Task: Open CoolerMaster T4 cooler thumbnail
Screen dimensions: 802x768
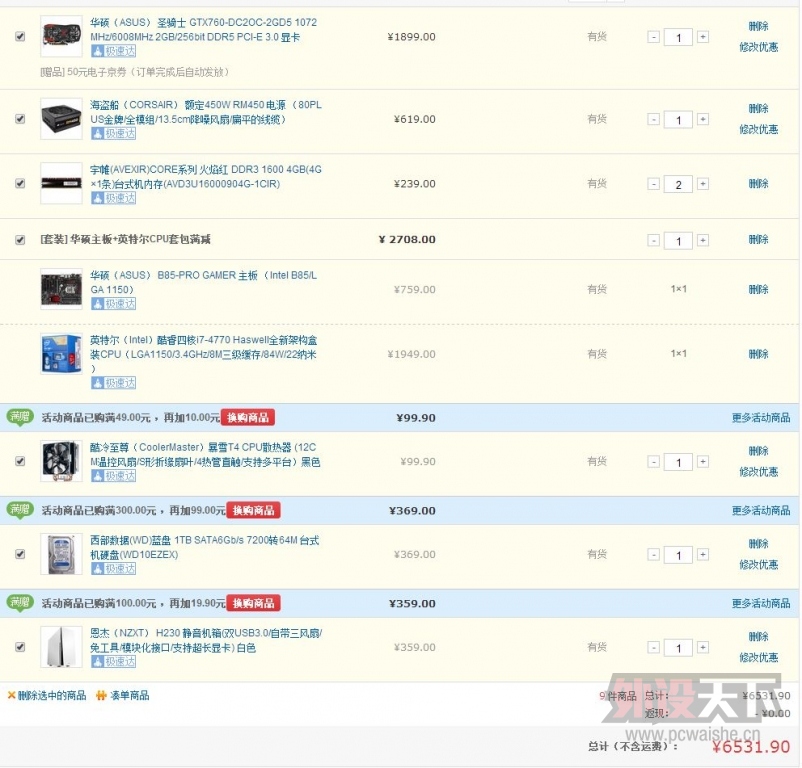Action: pyautogui.click(x=61, y=461)
